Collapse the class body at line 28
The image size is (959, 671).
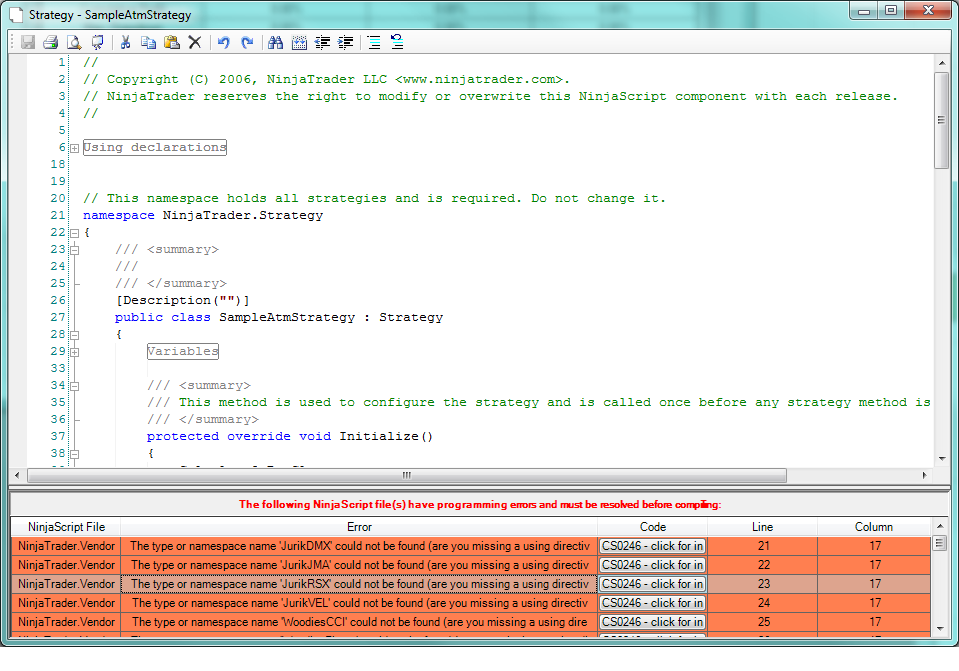pos(75,335)
